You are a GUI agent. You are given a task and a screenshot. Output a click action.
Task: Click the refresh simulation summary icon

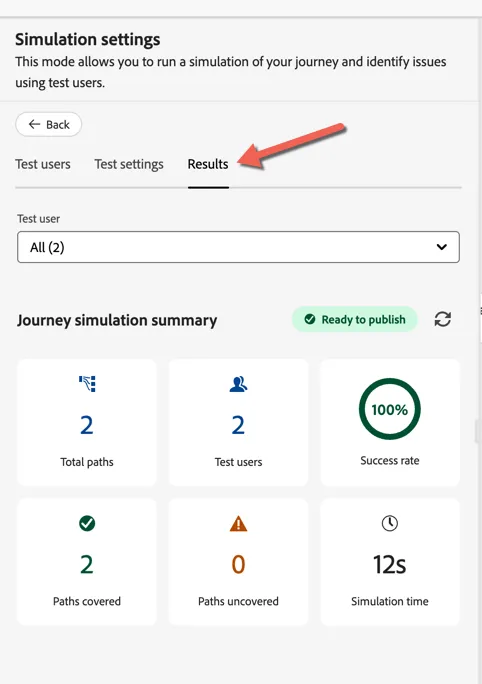coord(442,319)
